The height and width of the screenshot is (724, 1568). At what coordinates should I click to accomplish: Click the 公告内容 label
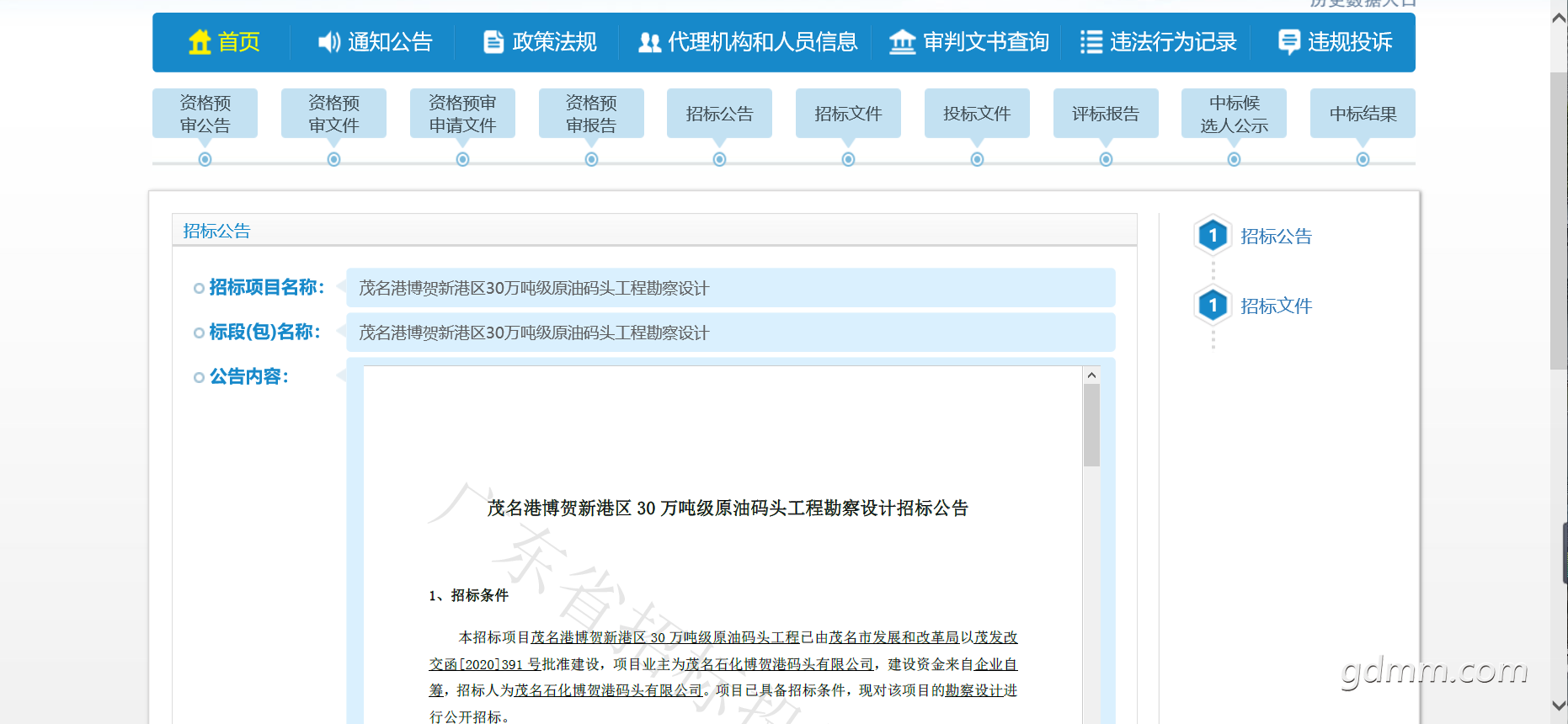(248, 376)
